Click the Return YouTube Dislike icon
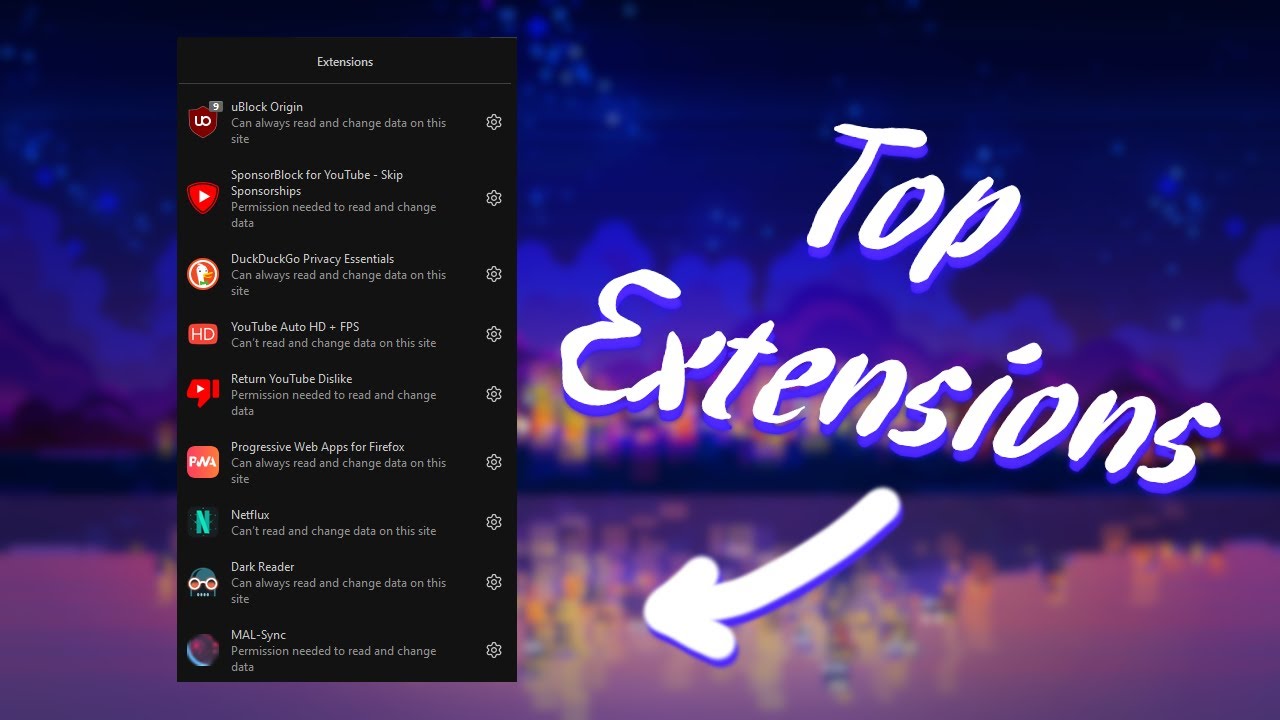 tap(203, 394)
